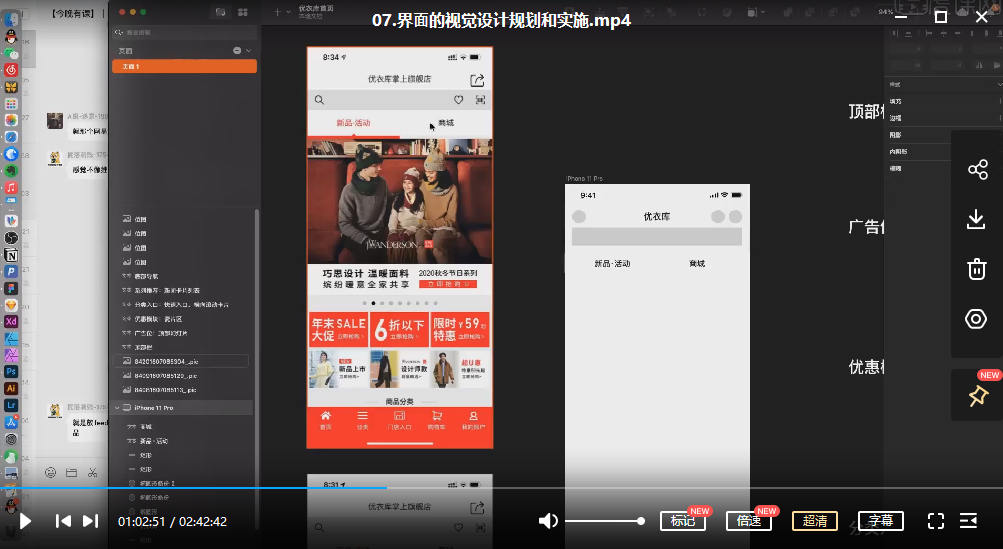The width and height of the screenshot is (1003, 549).
Task: Play the video
Action: pos(25,521)
